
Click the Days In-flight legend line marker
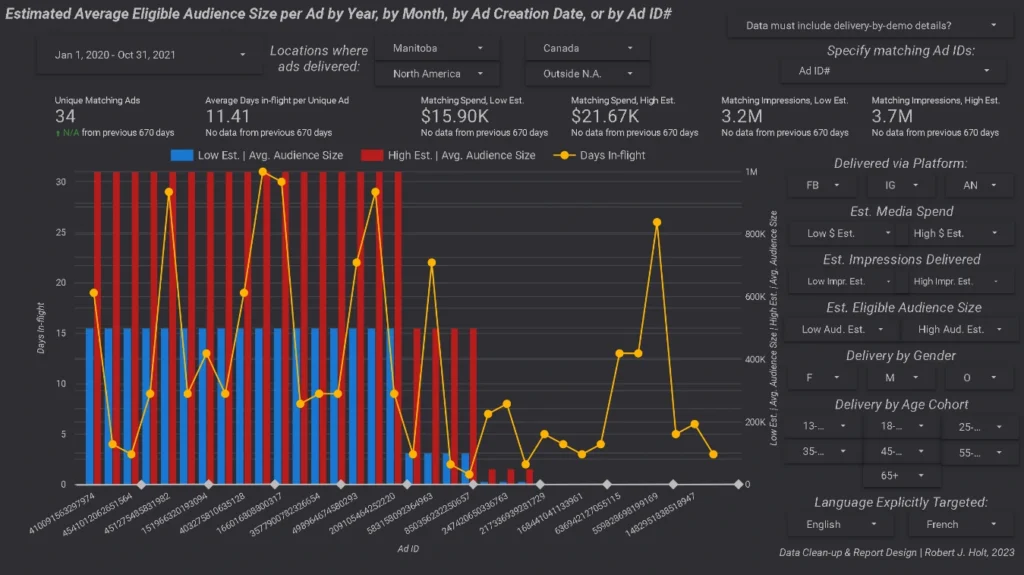[x=569, y=155]
